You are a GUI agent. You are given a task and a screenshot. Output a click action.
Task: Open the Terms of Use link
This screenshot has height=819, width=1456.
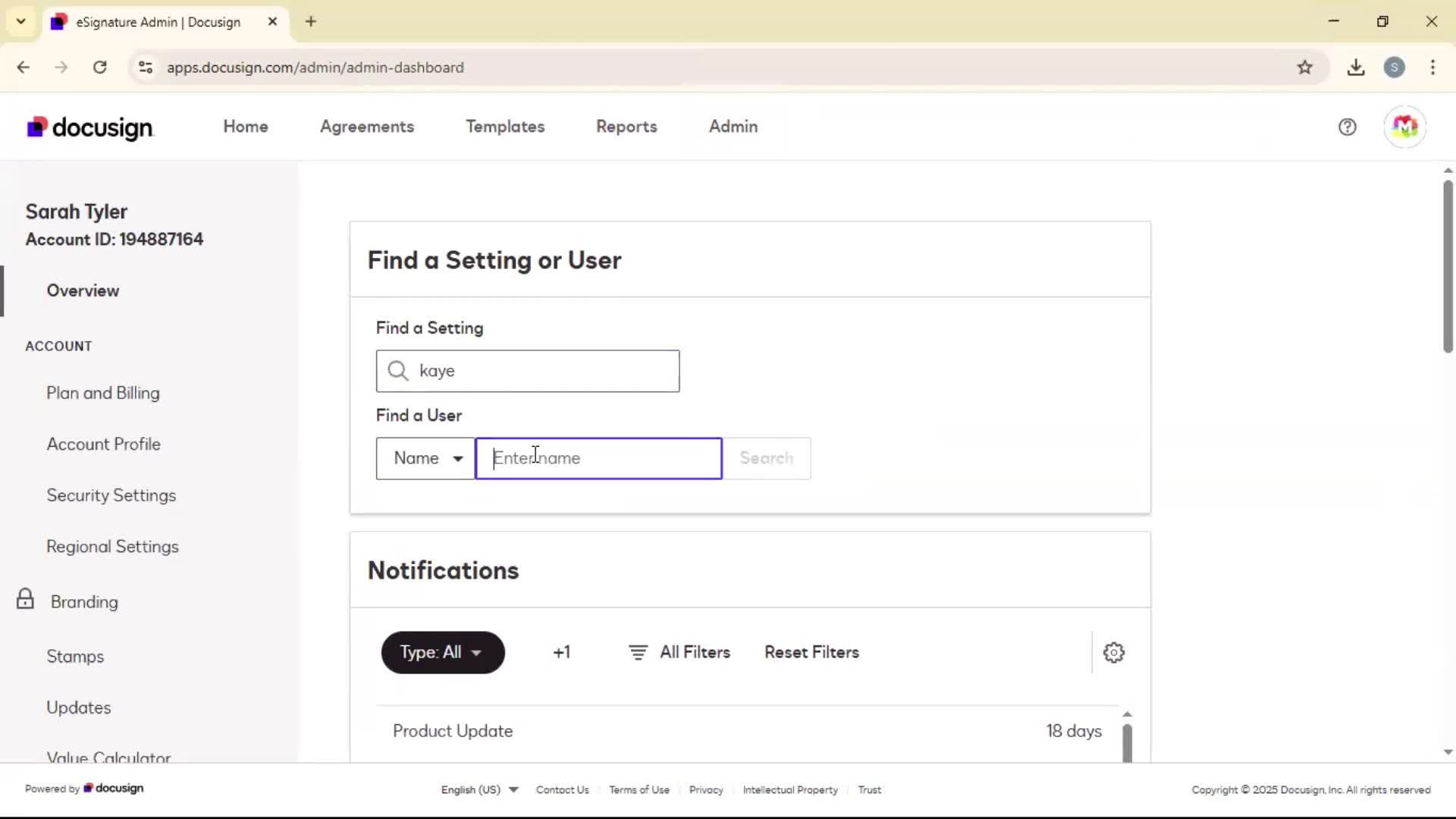[x=639, y=789]
